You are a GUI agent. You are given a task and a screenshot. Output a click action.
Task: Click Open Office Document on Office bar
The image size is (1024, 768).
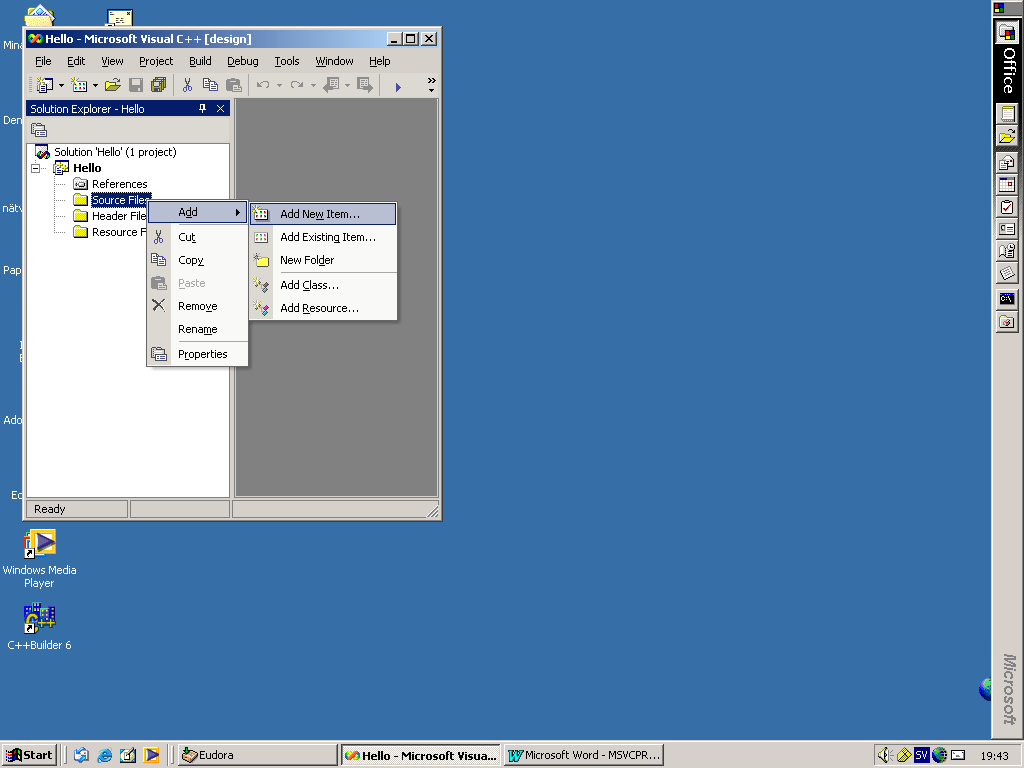(1007, 136)
